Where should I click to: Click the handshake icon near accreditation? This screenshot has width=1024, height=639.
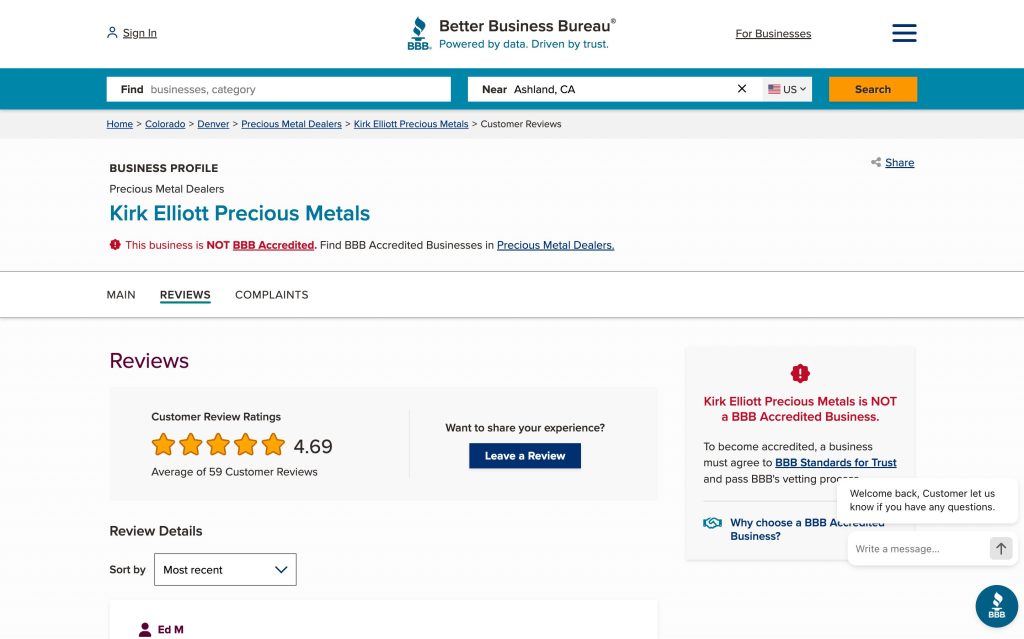coord(712,523)
